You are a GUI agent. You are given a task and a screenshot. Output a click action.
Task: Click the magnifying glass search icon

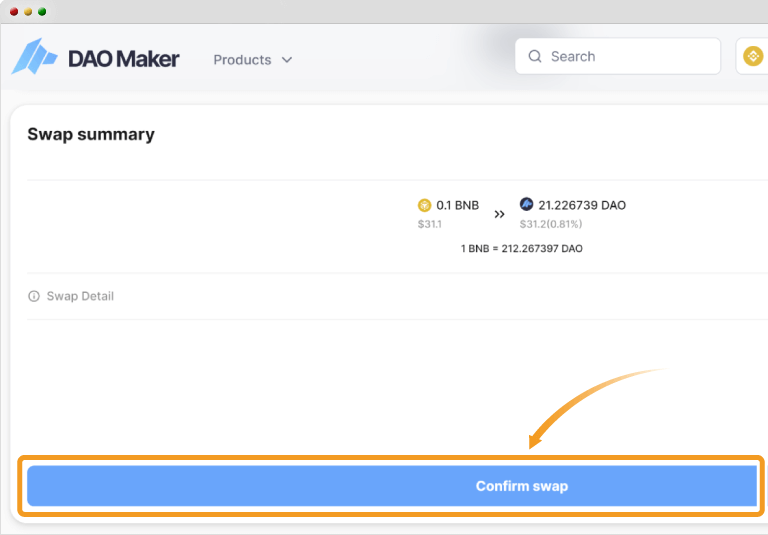click(535, 56)
